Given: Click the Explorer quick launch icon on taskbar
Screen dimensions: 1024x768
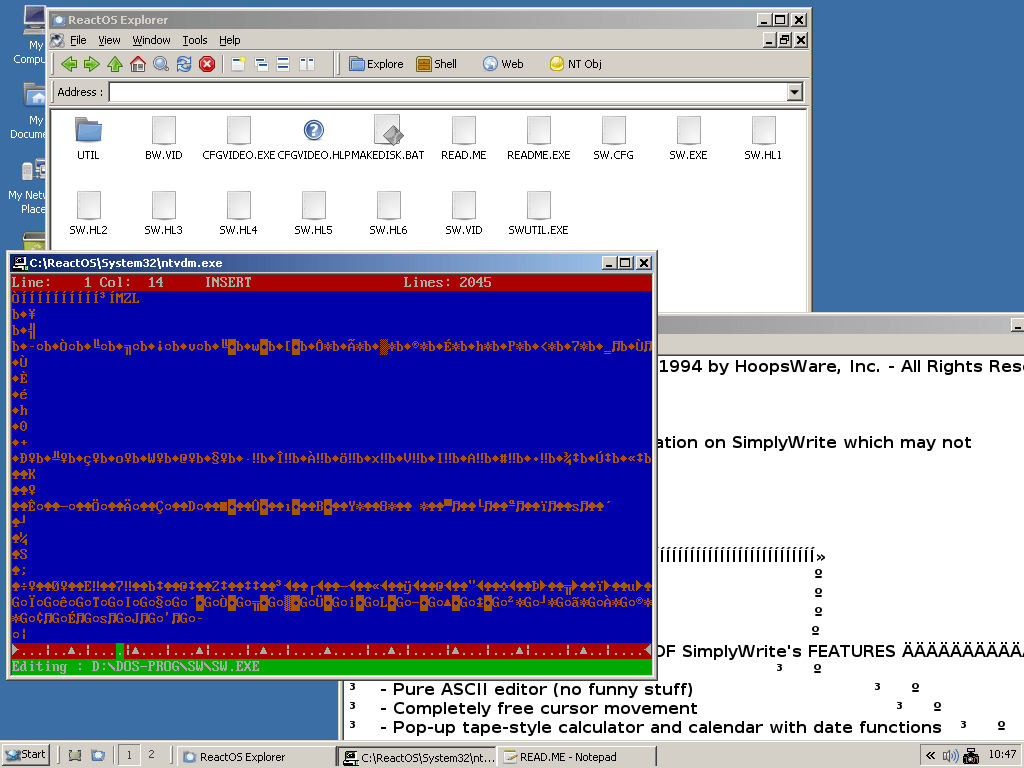Looking at the screenshot, I should 98,756.
